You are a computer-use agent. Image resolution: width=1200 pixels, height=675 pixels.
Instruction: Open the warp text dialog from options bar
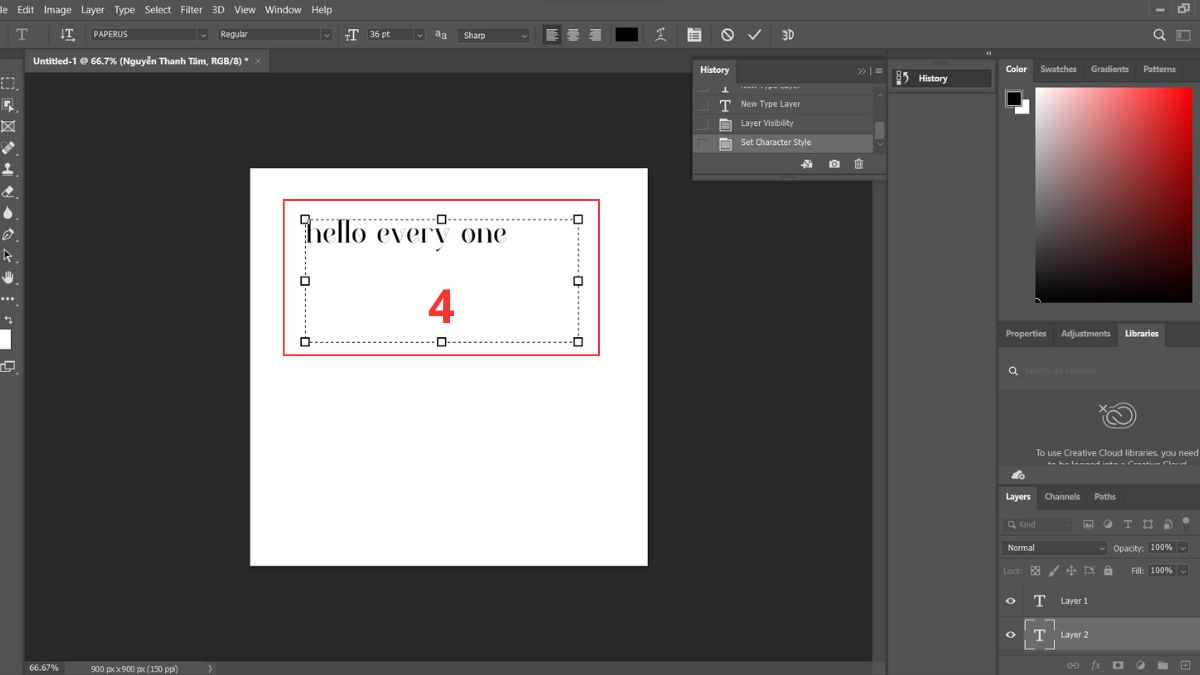point(660,34)
